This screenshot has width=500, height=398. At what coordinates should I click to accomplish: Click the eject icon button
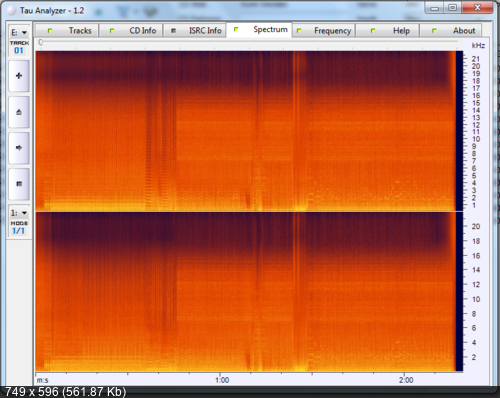pos(19,112)
